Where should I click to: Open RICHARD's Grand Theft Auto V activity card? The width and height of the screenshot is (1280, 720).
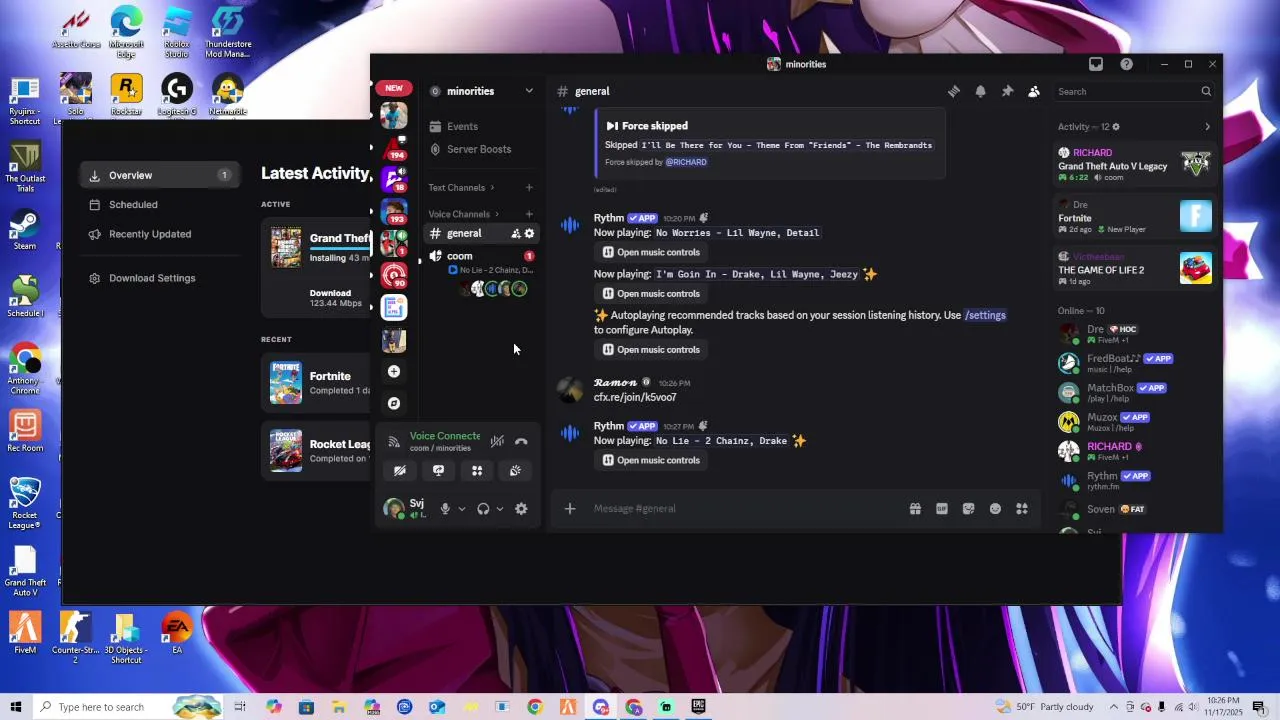tap(1135, 165)
